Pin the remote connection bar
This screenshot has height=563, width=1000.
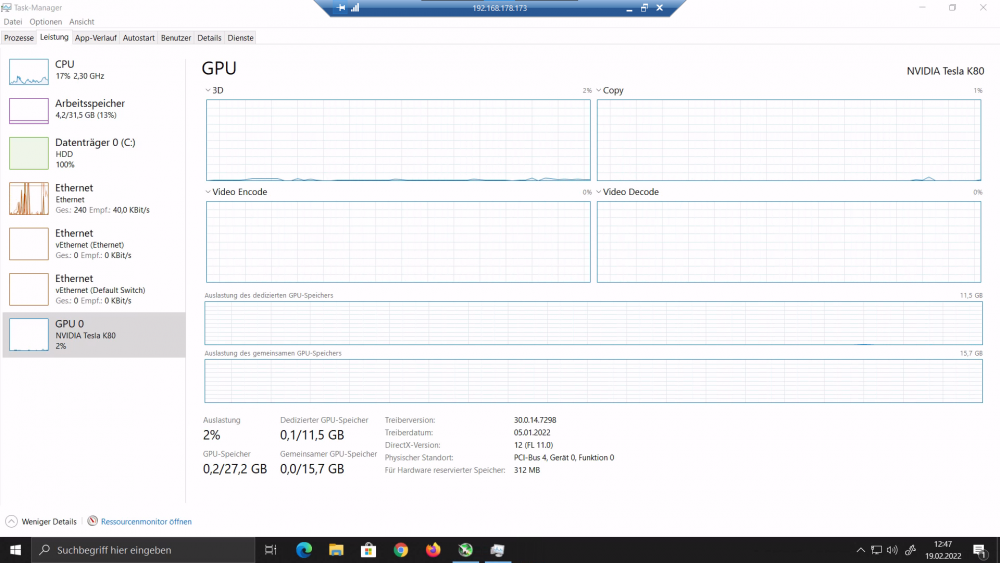point(341,8)
